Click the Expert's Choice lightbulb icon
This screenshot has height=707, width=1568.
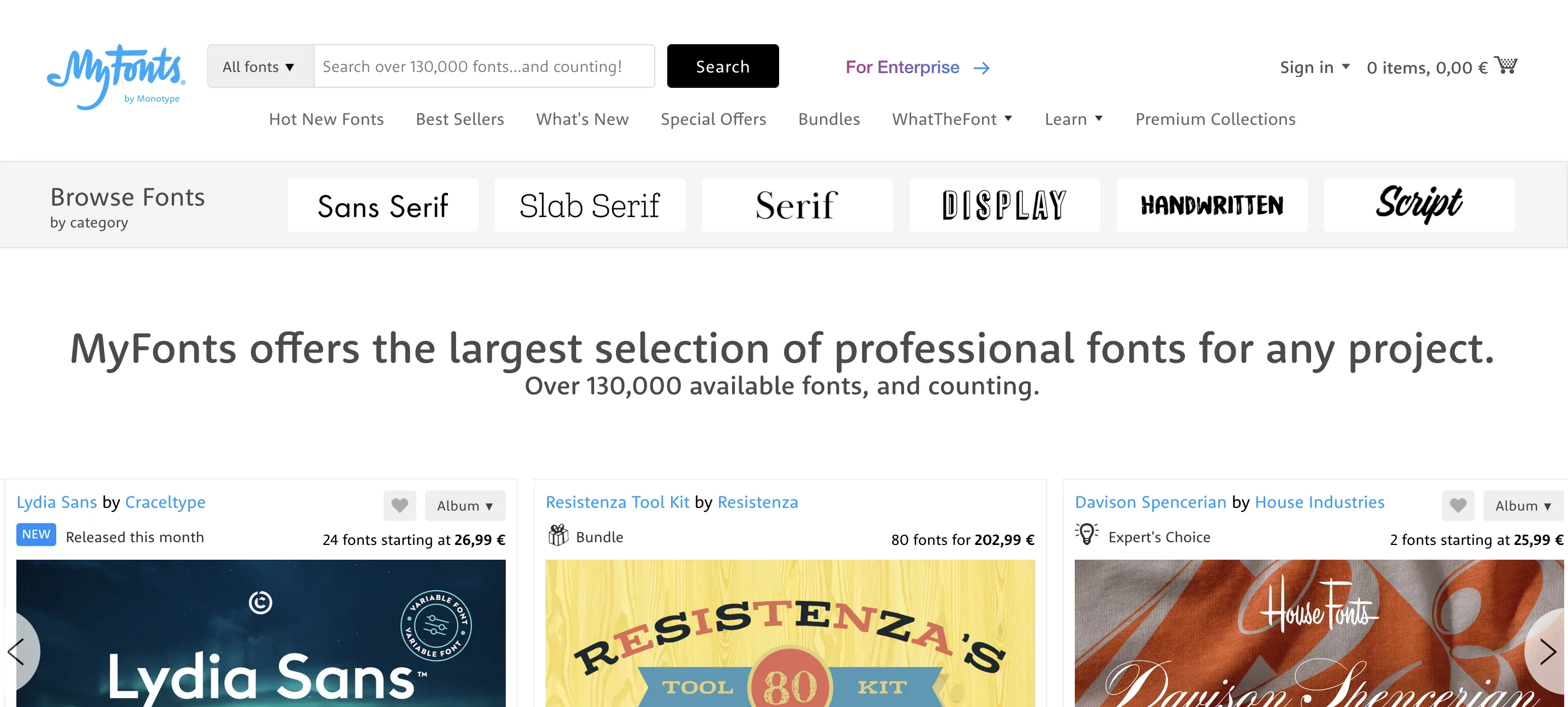1086,534
